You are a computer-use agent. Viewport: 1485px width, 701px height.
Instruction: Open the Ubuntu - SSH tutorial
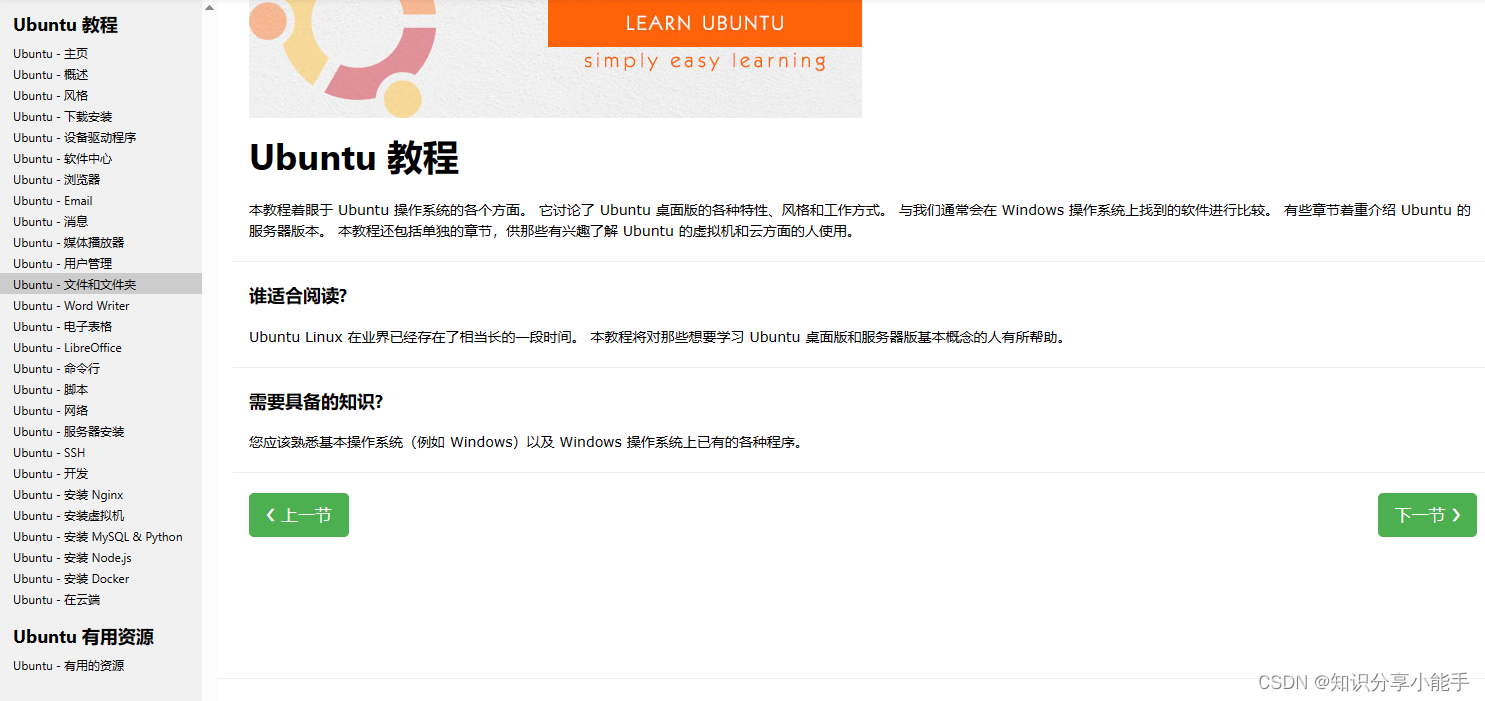(47, 452)
